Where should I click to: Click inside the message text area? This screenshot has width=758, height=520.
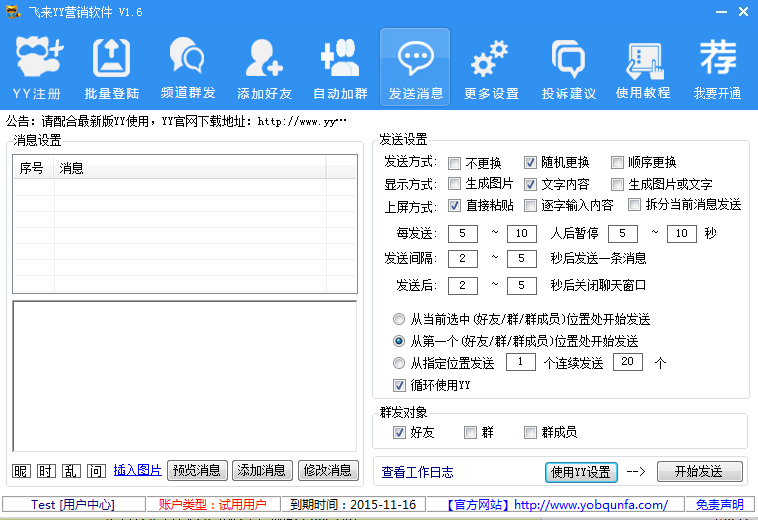(x=184, y=375)
